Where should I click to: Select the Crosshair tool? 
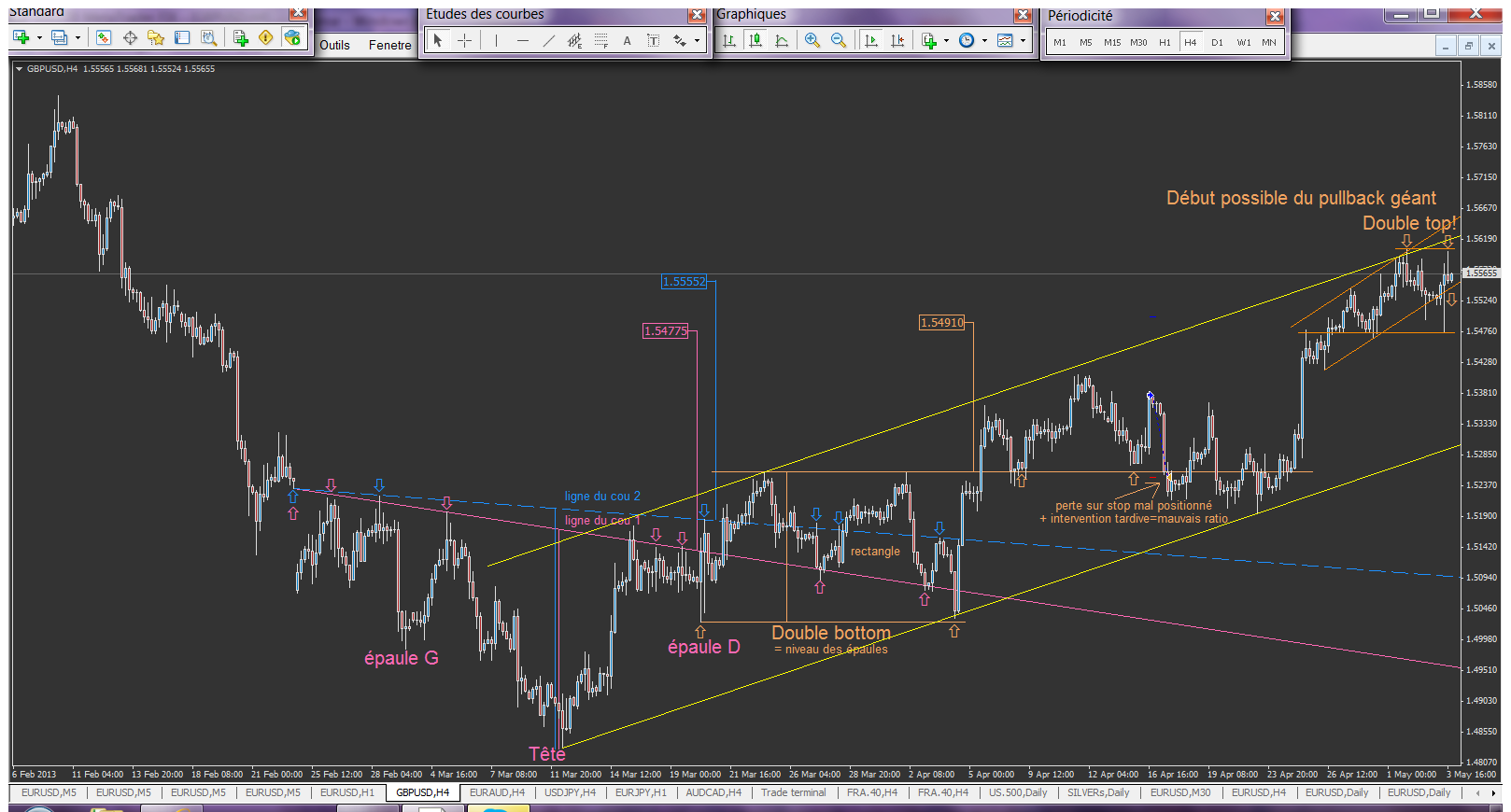pyautogui.click(x=464, y=40)
